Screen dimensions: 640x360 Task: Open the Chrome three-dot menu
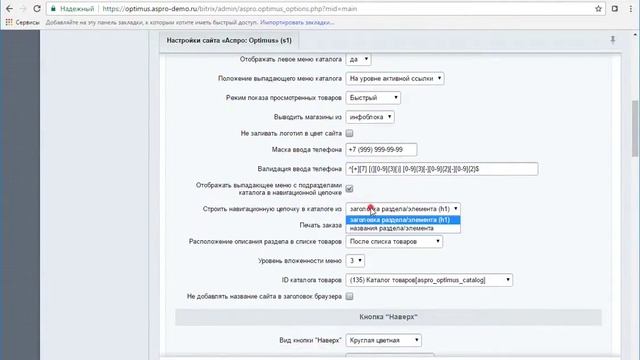click(x=631, y=9)
